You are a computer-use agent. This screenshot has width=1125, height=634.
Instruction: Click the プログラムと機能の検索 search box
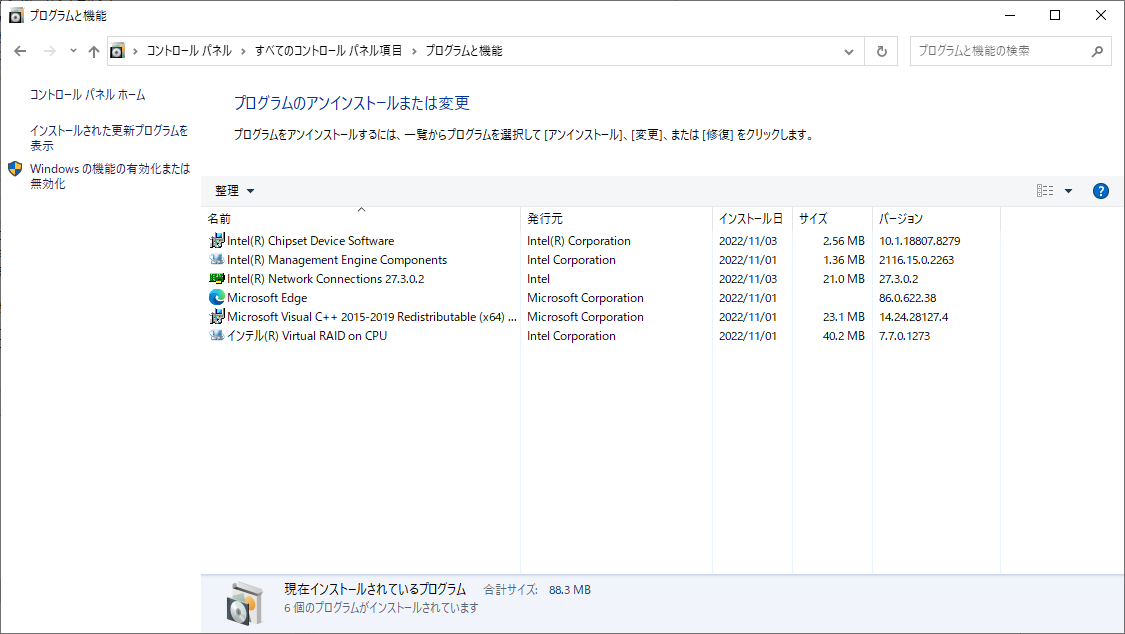(x=1000, y=51)
